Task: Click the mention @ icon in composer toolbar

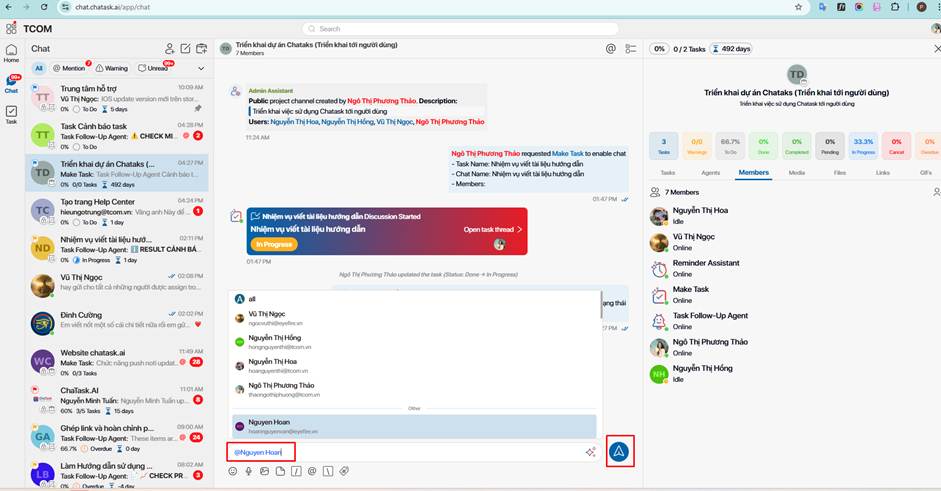Action: click(x=311, y=471)
